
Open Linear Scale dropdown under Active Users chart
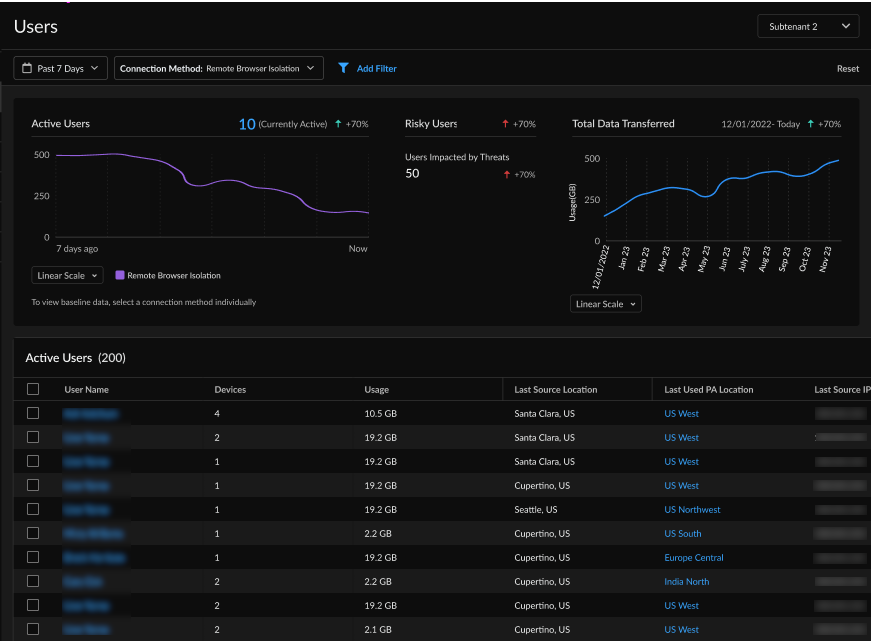pyautogui.click(x=67, y=275)
